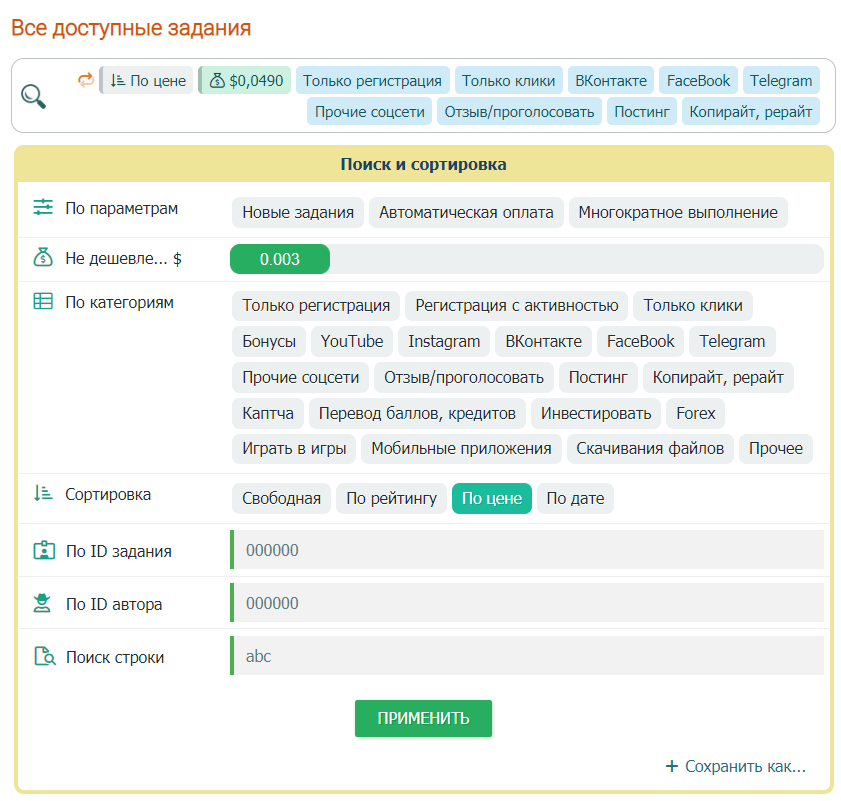Select the Каптча category filter
The width and height of the screenshot is (841, 801).
267,413
